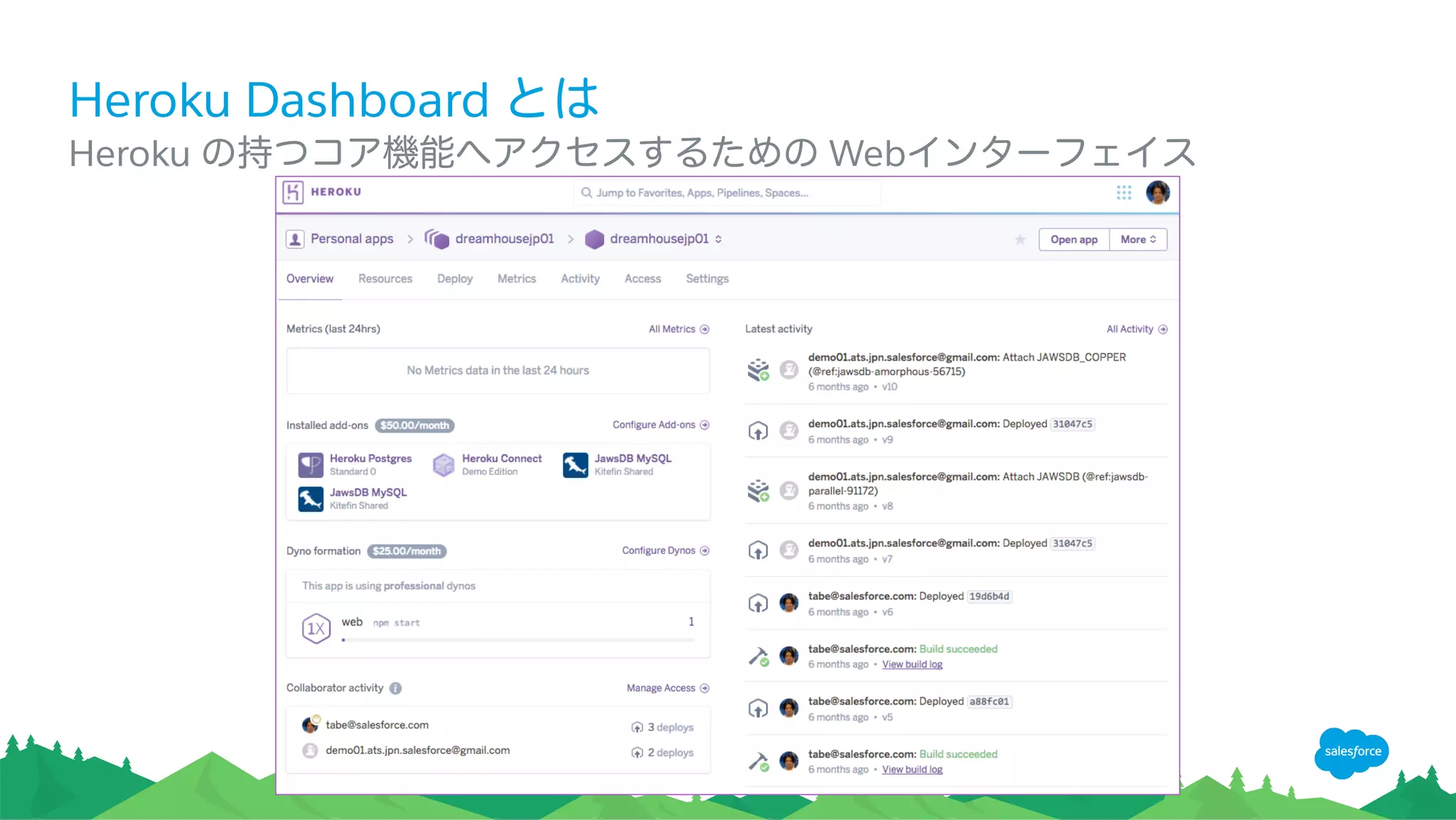Click the JawsDB MySQL icon beside Heroku Connect
Viewport: 1456px width, 820px height.
click(576, 465)
